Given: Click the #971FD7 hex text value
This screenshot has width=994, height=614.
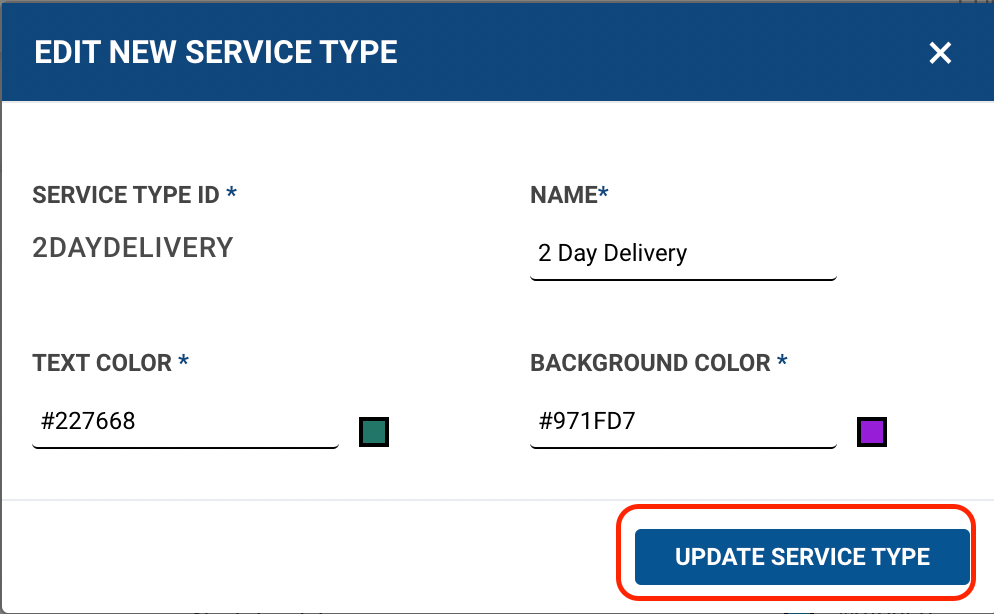Looking at the screenshot, I should 587,423.
